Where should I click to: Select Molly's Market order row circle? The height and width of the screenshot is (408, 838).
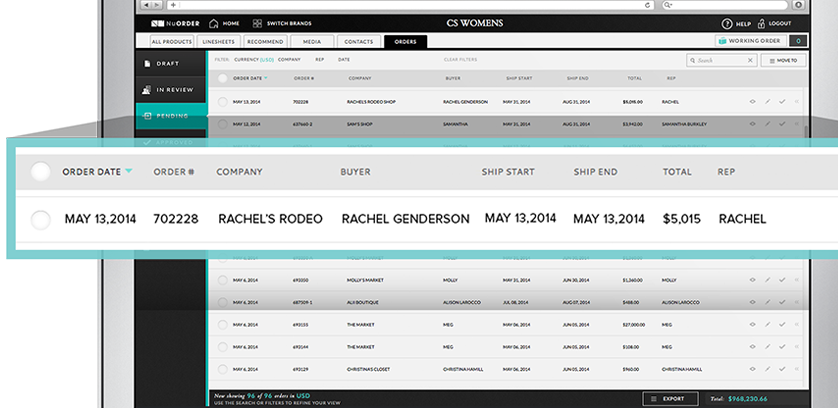coord(223,280)
